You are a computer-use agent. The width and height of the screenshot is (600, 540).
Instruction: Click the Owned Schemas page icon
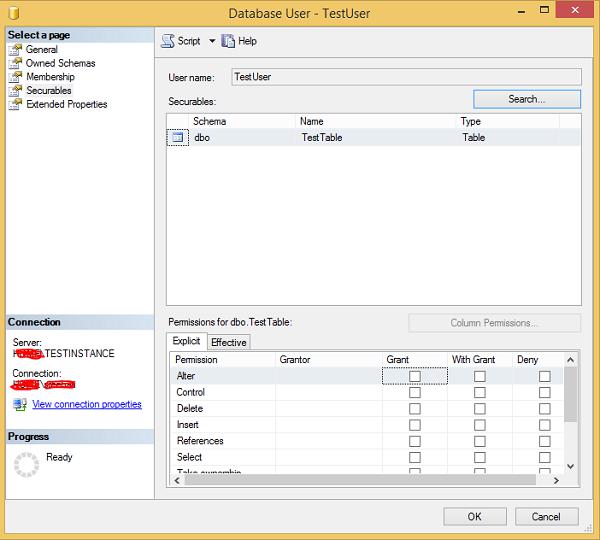(x=15, y=63)
